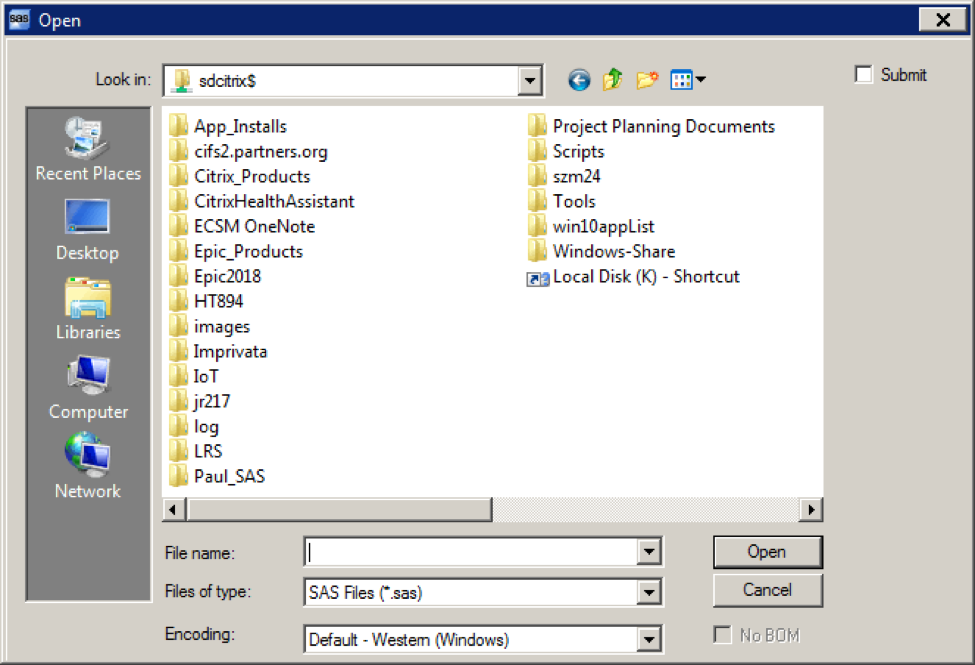Image resolution: width=975 pixels, height=665 pixels.
Task: Select the win10appList folder
Action: pos(591,226)
